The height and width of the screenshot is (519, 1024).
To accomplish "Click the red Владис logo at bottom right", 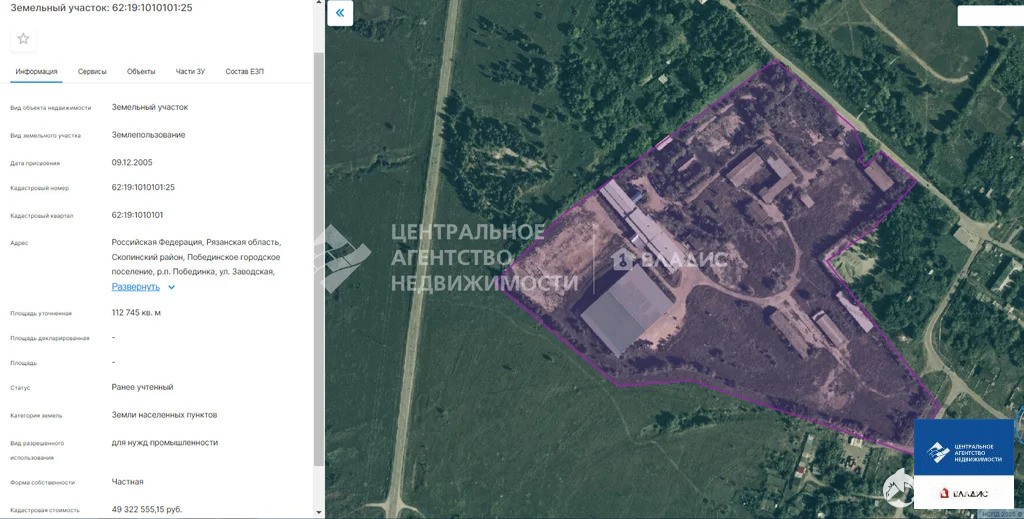I will coord(964,493).
